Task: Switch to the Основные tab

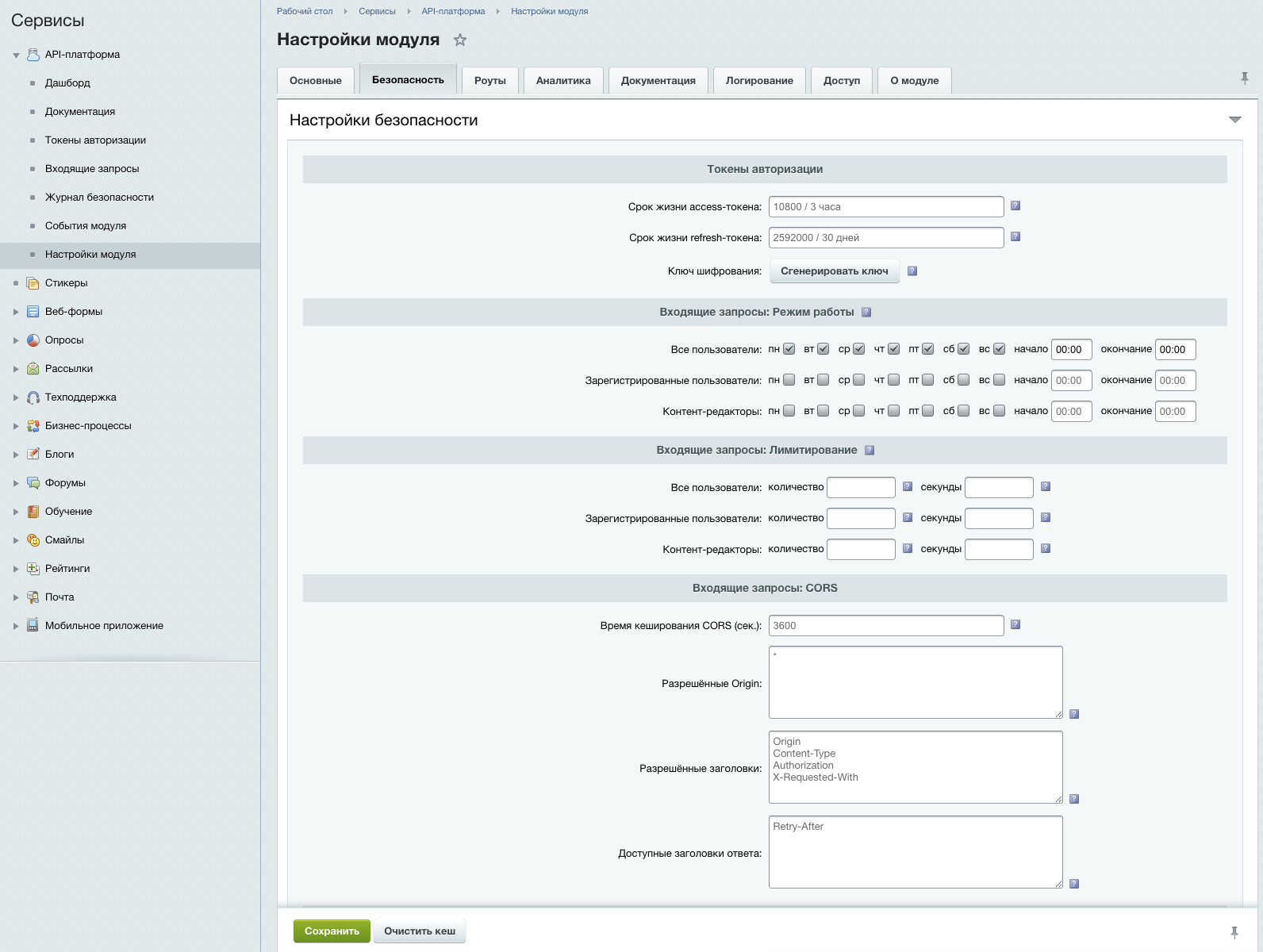Action: [316, 80]
